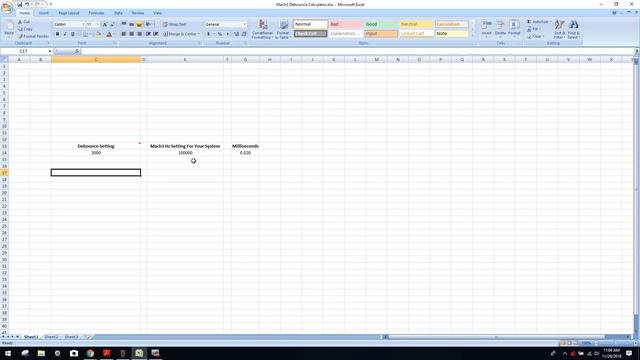Apply the Normal cell style
The height and width of the screenshot is (360, 640).
pos(311,24)
